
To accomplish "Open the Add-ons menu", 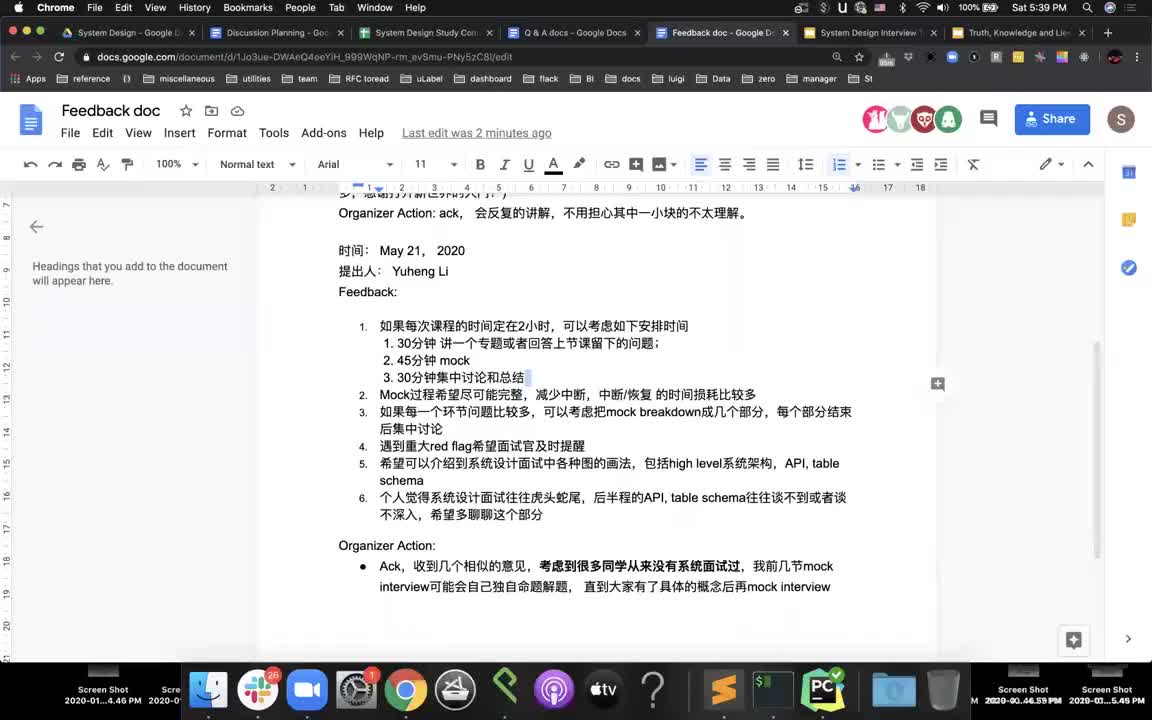I will pyautogui.click(x=323, y=133).
